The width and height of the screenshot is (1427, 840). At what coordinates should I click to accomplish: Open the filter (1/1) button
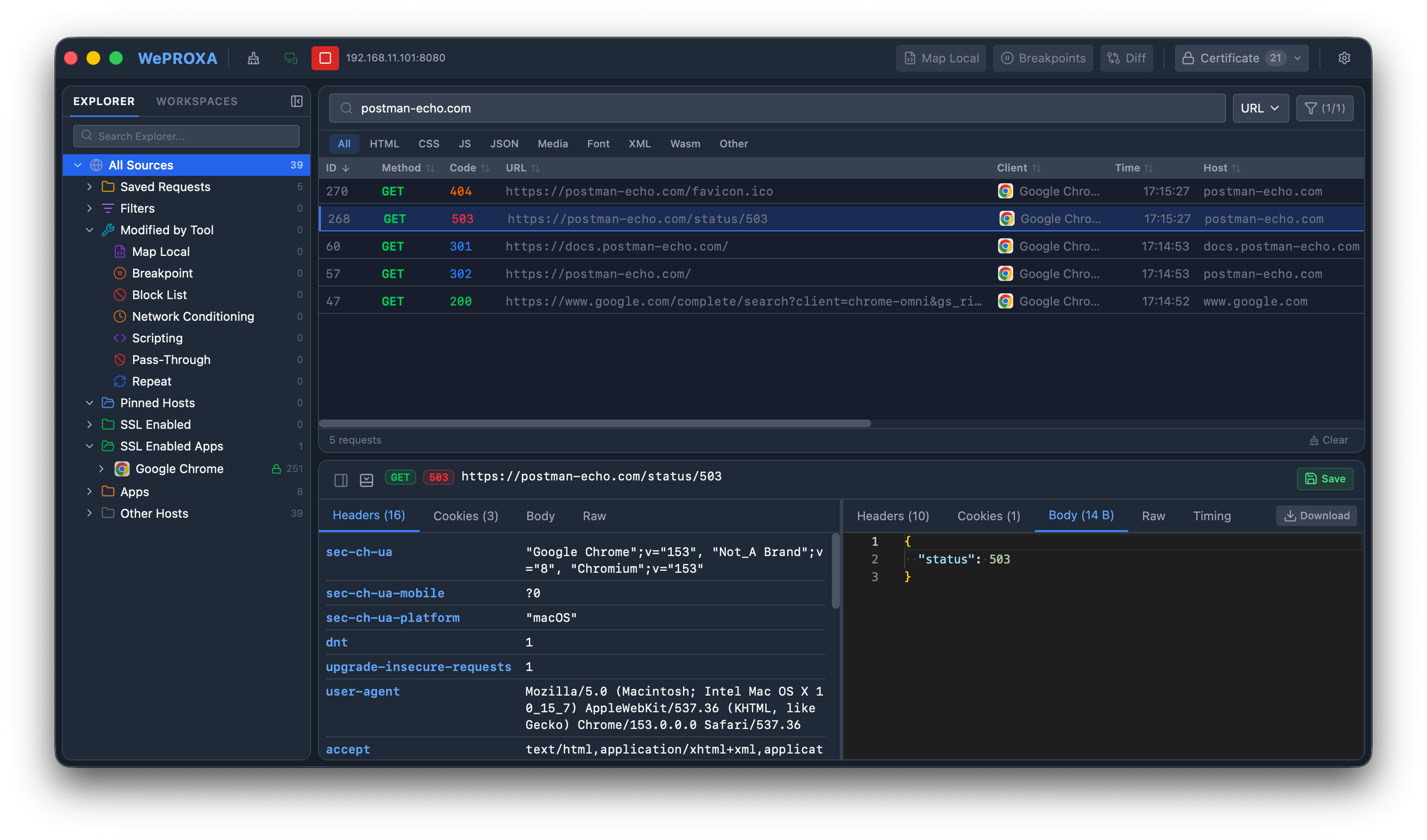1324,108
